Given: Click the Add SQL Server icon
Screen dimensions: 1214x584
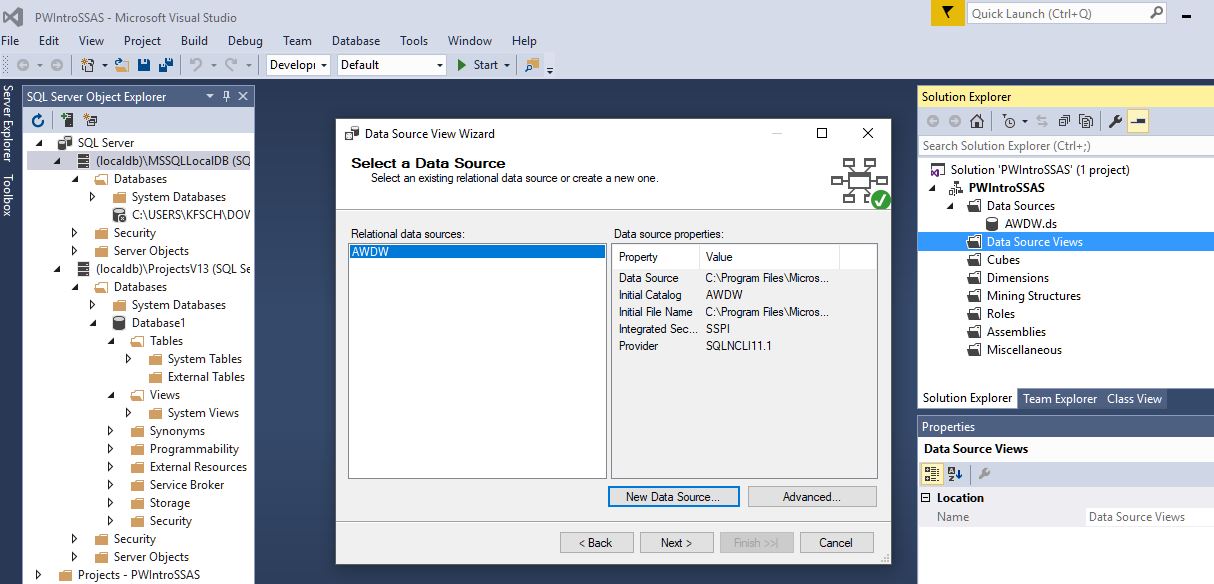Looking at the screenshot, I should 66,119.
